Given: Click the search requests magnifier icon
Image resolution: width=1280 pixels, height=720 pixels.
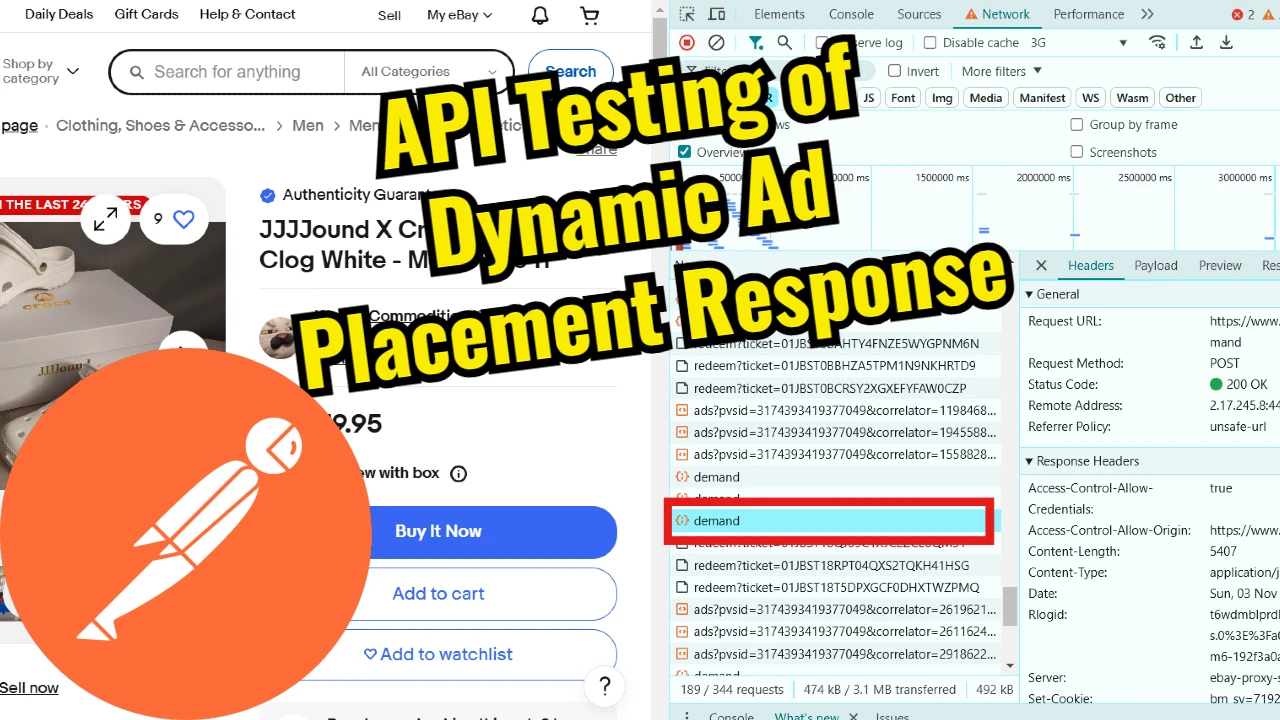Looking at the screenshot, I should pyautogui.click(x=784, y=42).
